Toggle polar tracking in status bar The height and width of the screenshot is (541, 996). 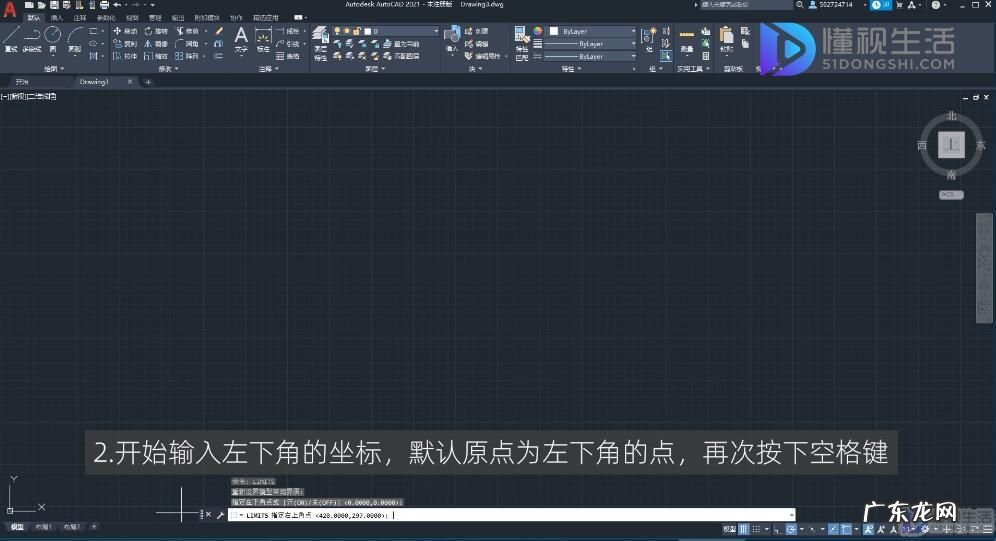(x=791, y=529)
